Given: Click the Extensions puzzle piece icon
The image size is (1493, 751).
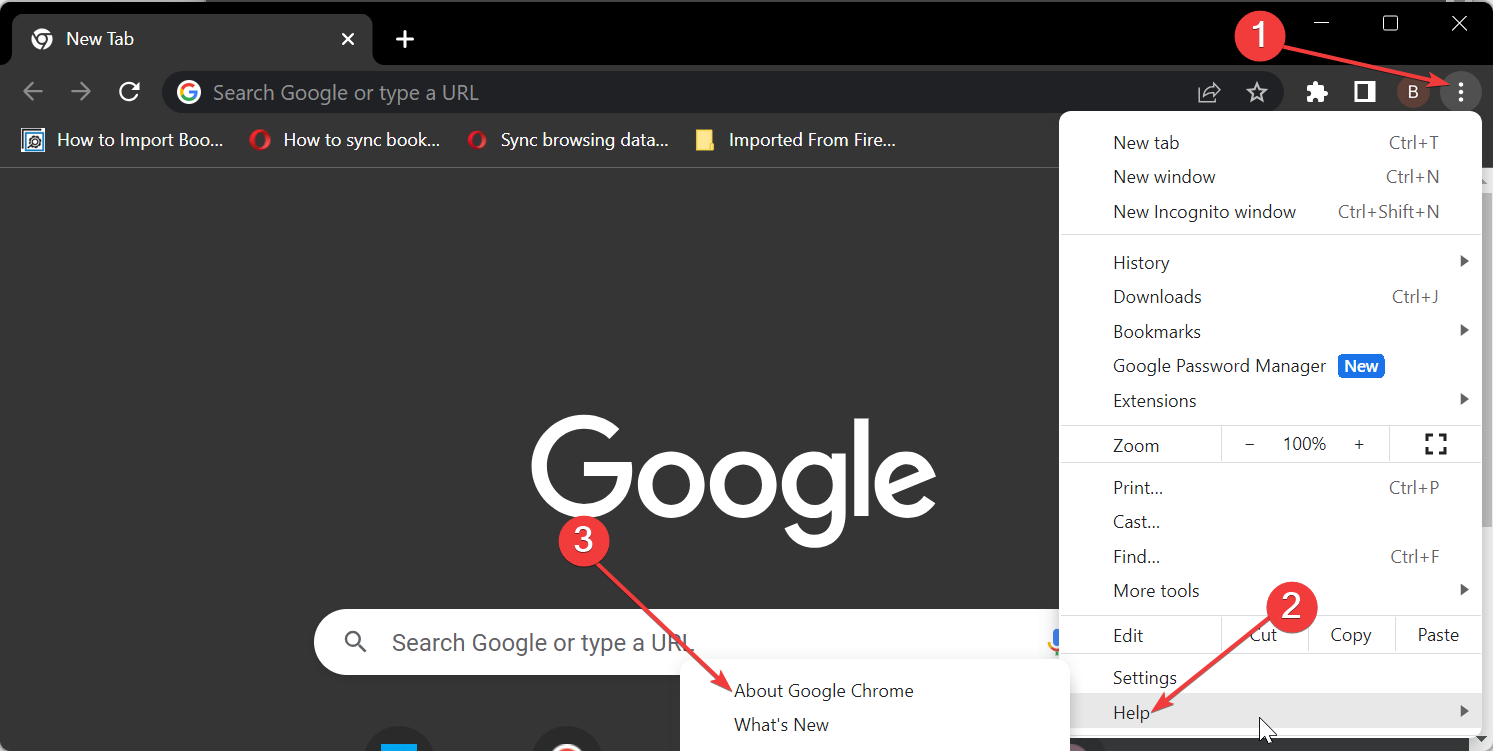Looking at the screenshot, I should tap(1317, 93).
